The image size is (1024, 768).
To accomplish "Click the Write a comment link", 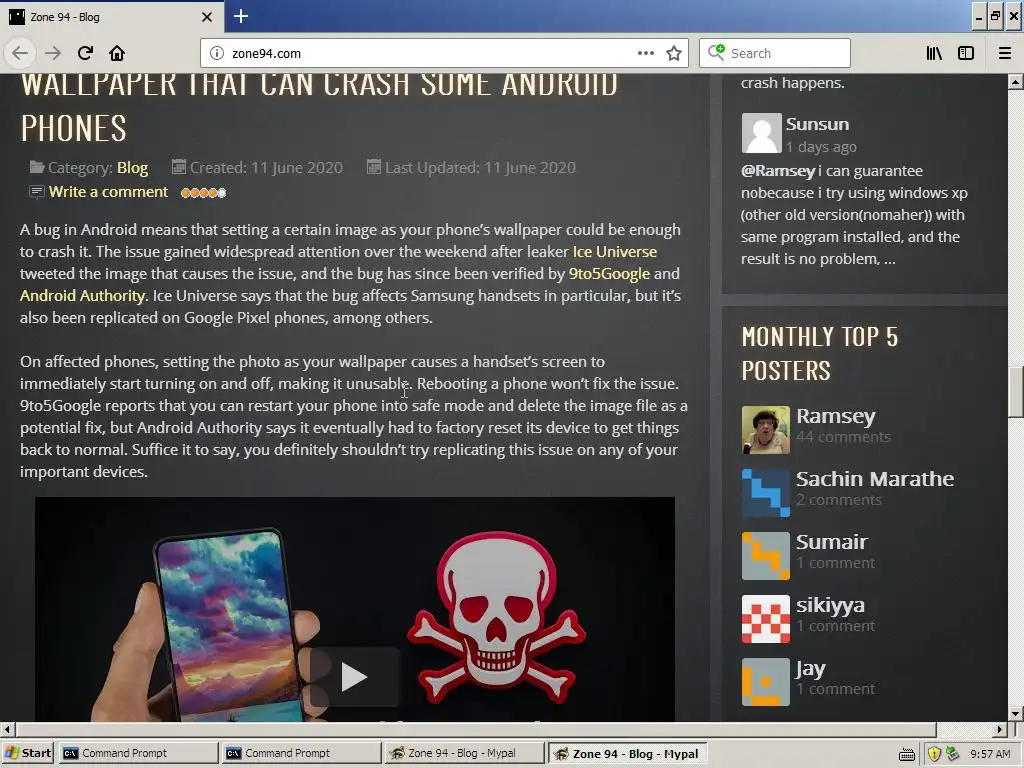I will 108,192.
